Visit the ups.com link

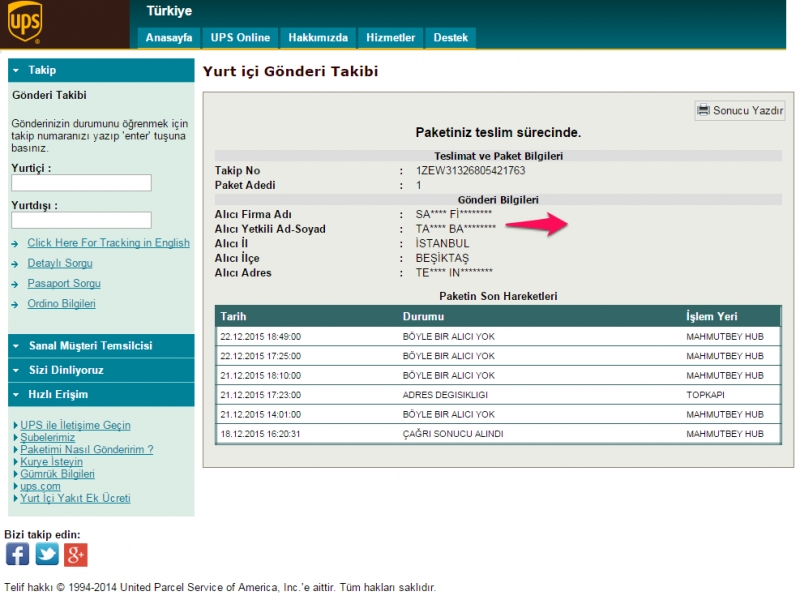[x=40, y=486]
